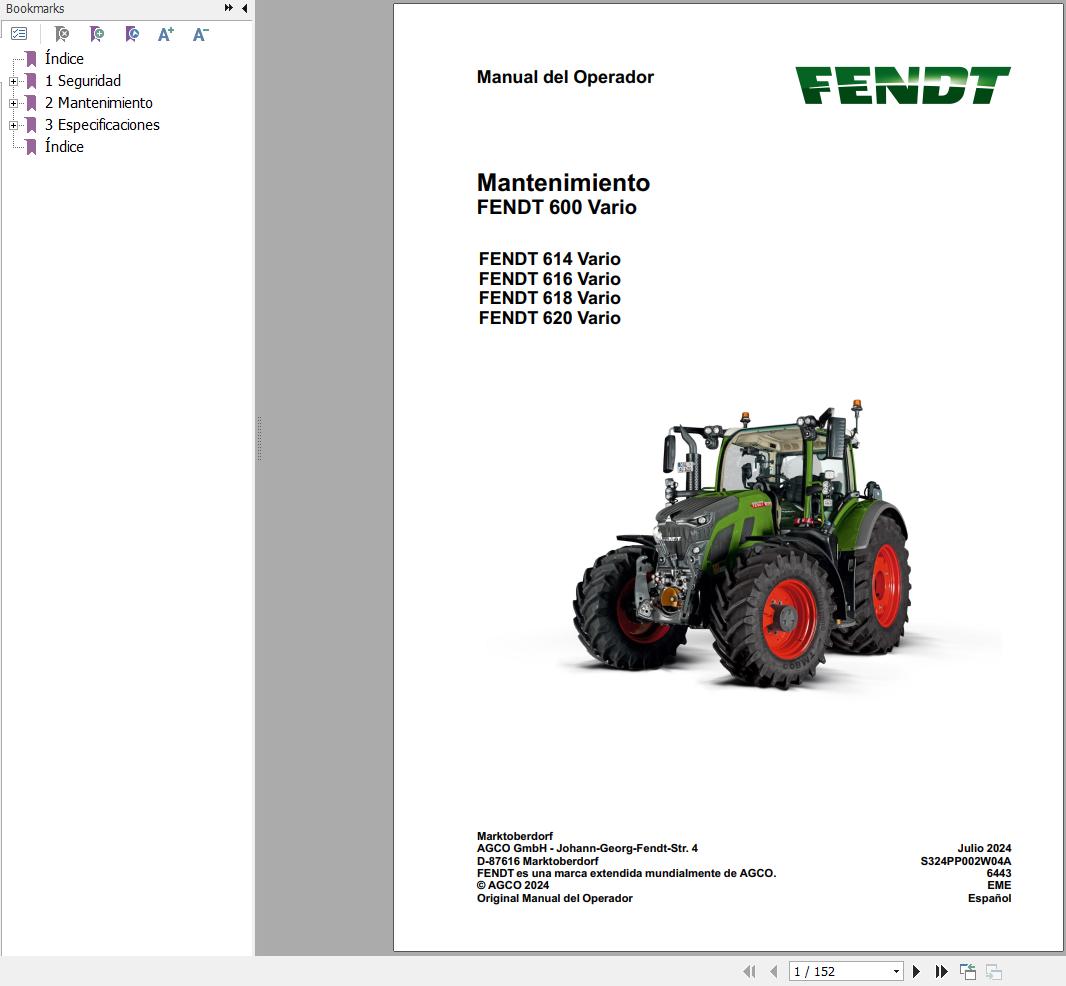Open bookmark 1 Seguridad
This screenshot has width=1066, height=986.
(x=82, y=80)
